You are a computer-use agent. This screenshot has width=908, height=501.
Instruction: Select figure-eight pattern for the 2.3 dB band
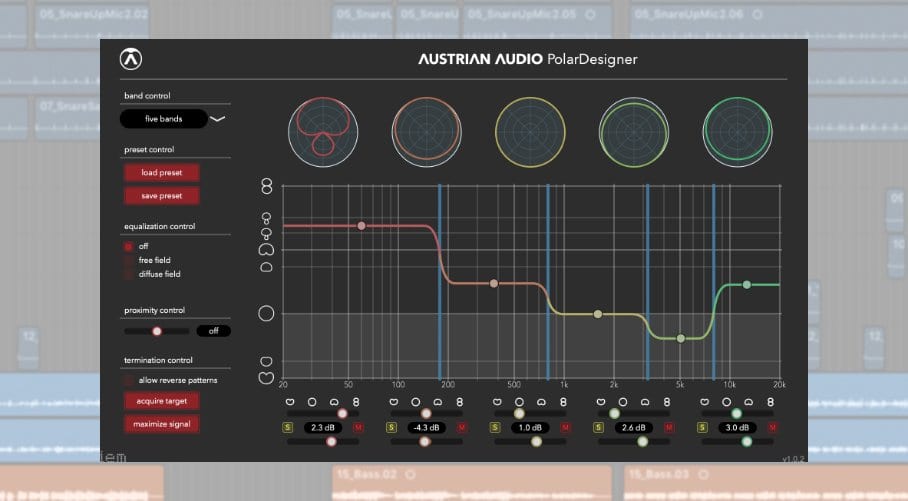356,401
